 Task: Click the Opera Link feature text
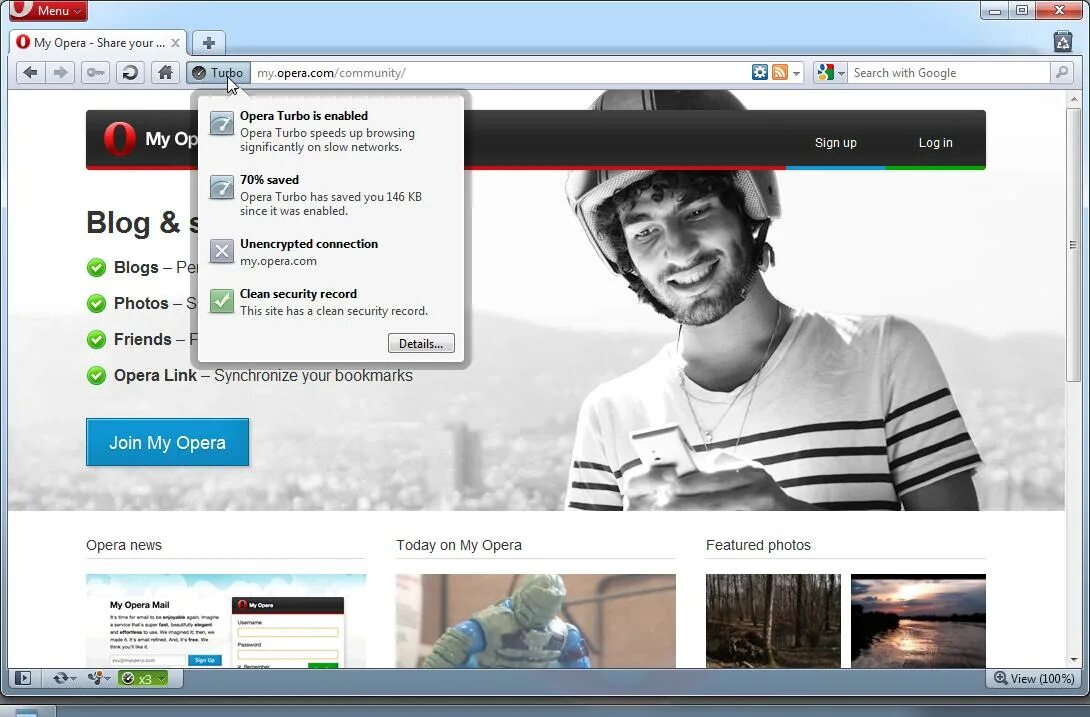point(263,376)
